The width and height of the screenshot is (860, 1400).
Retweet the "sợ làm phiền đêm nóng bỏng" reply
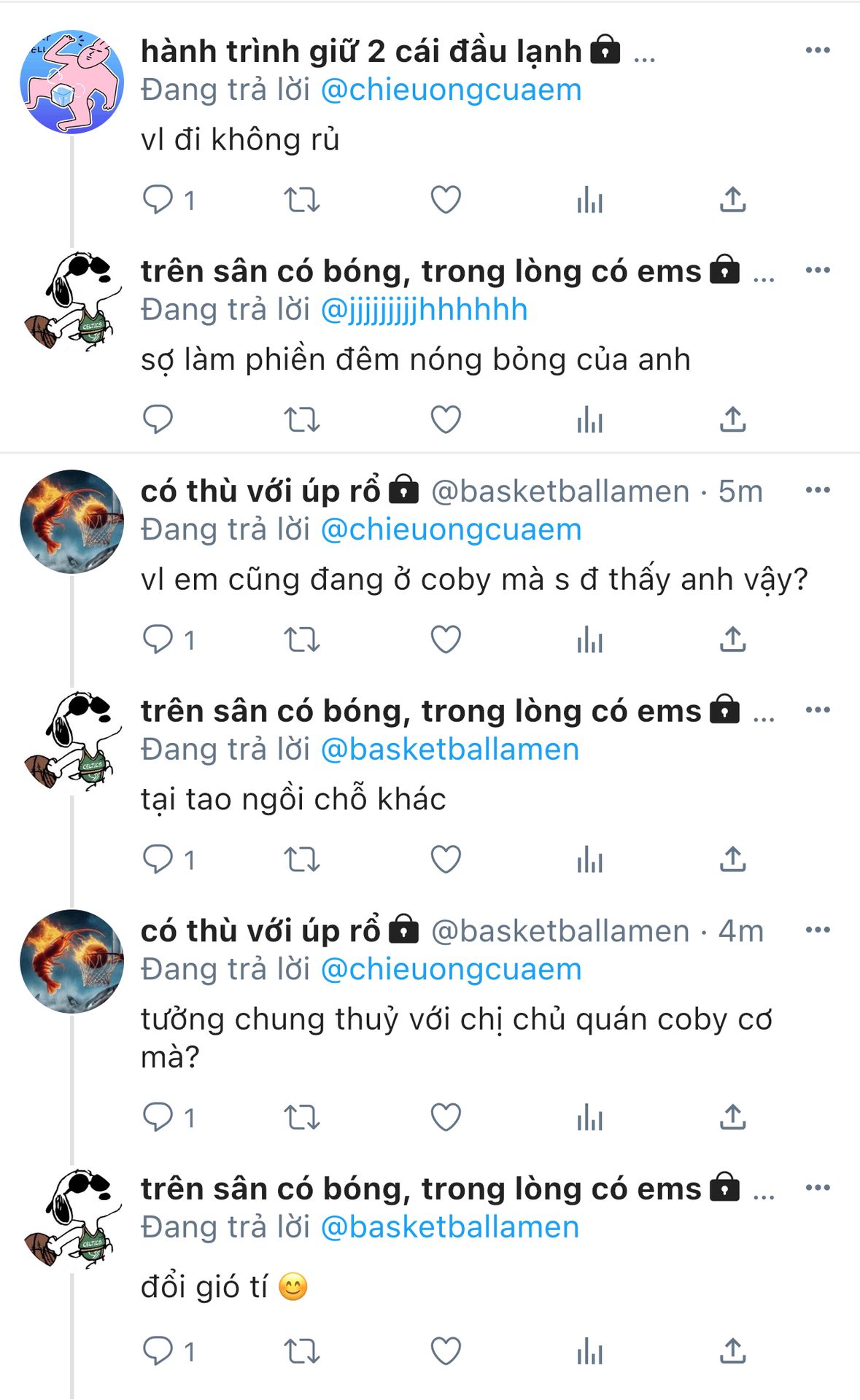(x=301, y=420)
